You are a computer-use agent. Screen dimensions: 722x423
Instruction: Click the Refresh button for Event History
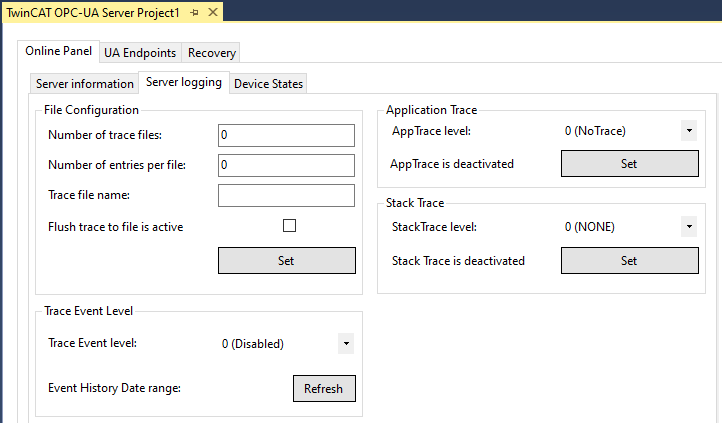pyautogui.click(x=324, y=388)
